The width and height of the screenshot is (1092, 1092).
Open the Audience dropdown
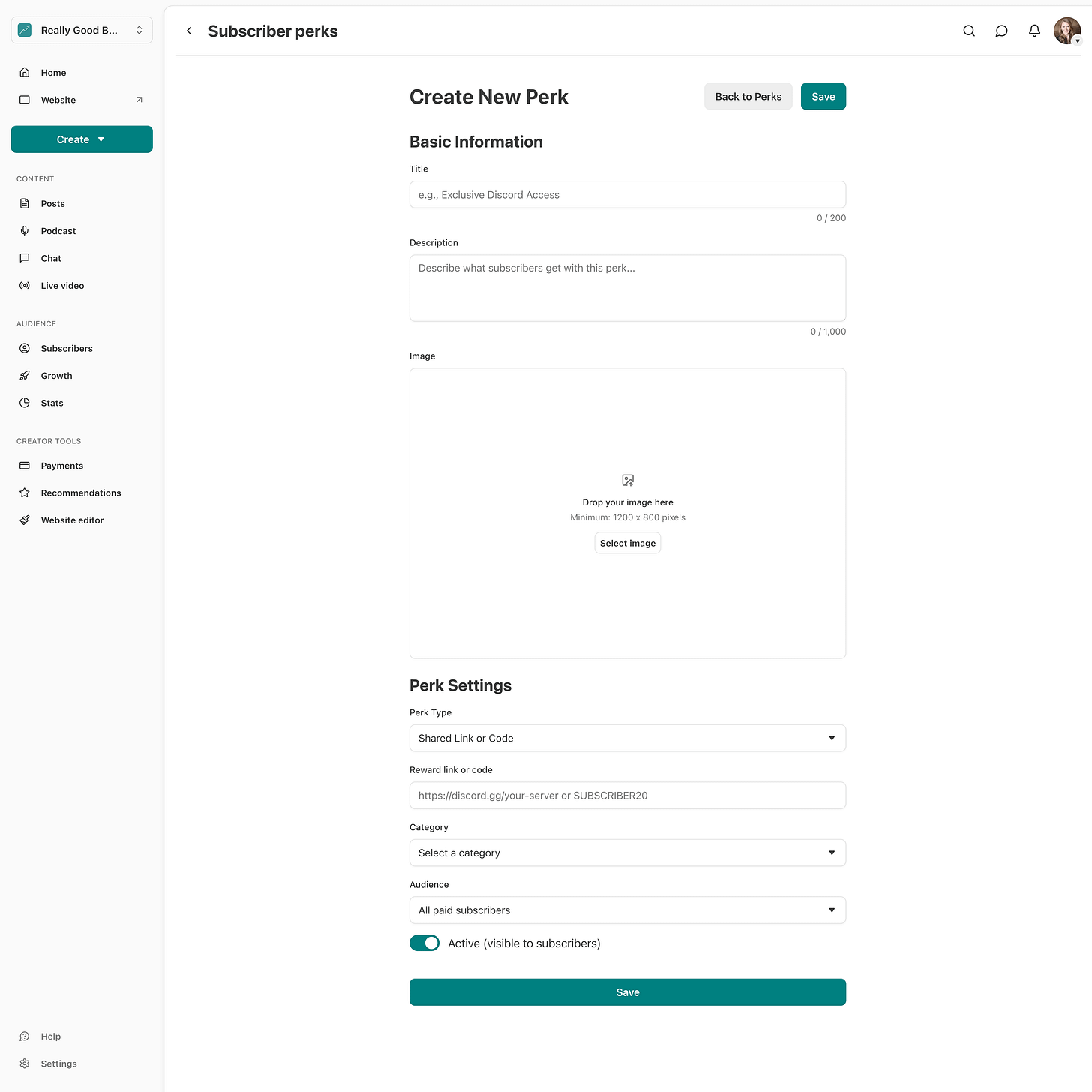(x=628, y=910)
